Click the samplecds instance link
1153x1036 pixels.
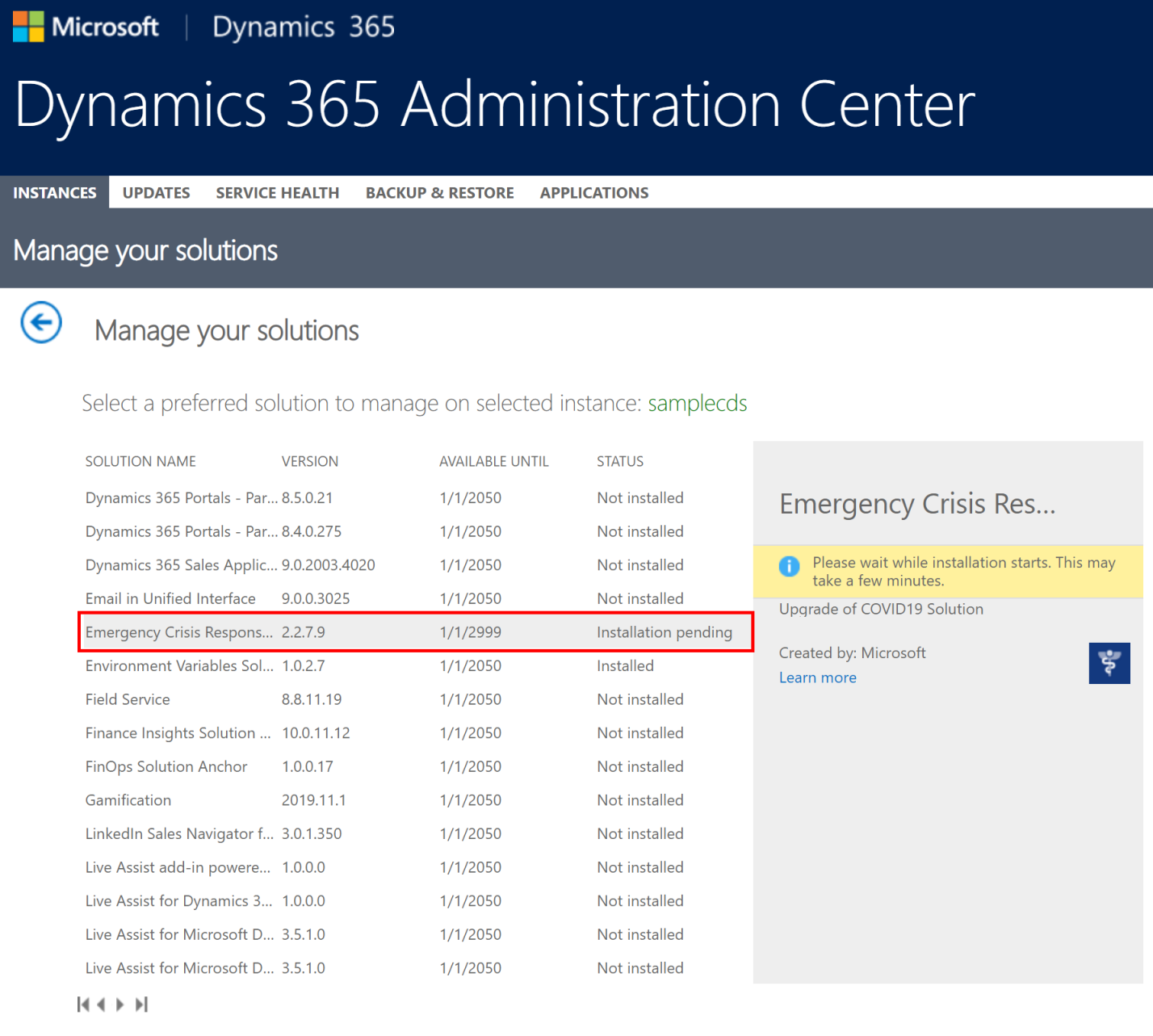click(x=698, y=403)
